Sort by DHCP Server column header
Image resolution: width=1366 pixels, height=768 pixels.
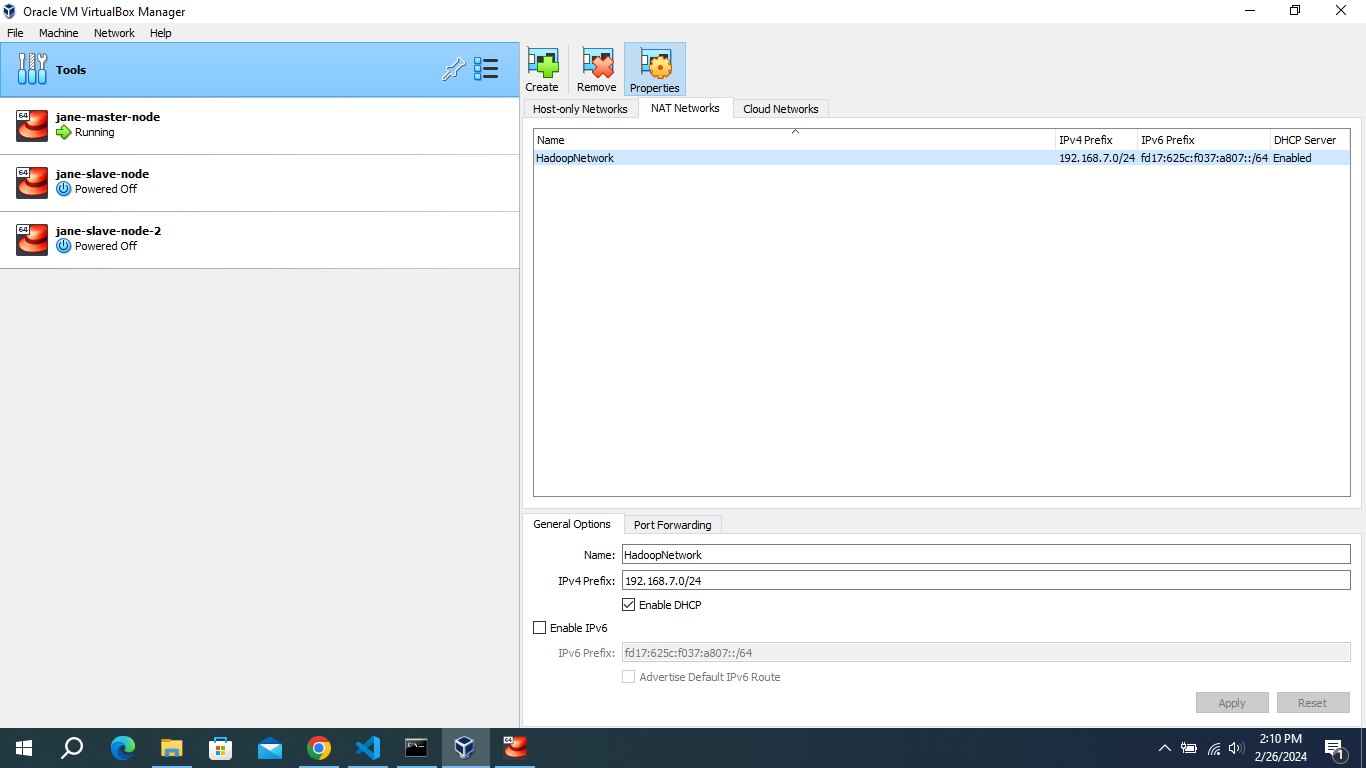pos(1310,140)
